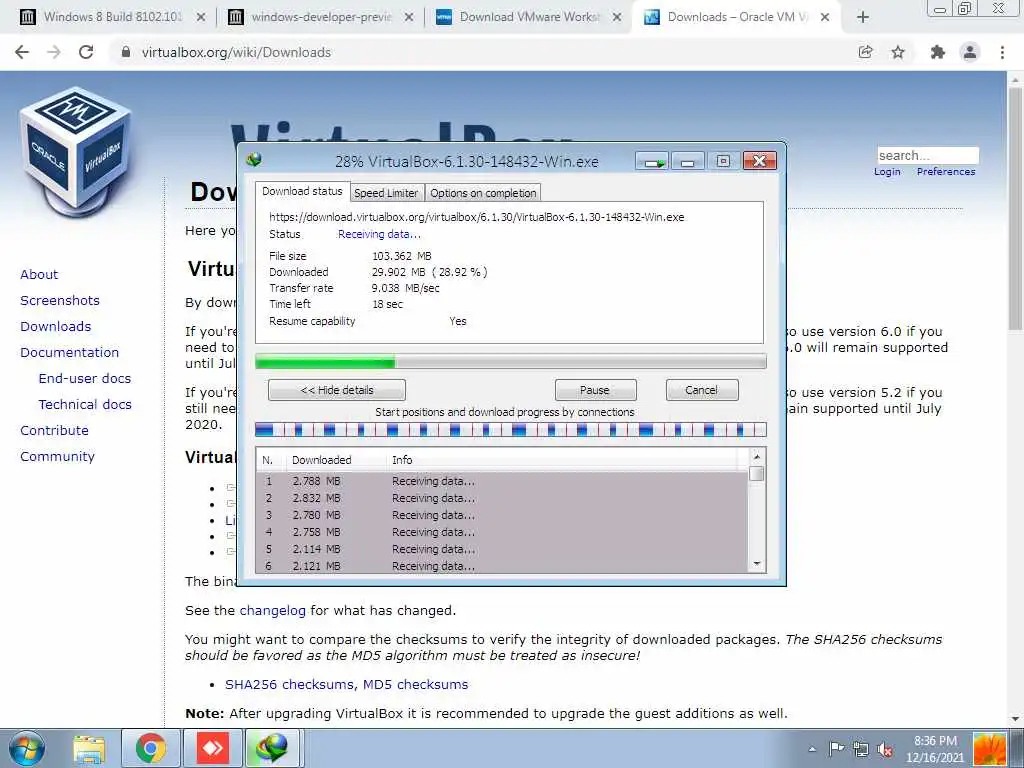Click the green arrow tray button in IDM dialog

click(x=652, y=161)
